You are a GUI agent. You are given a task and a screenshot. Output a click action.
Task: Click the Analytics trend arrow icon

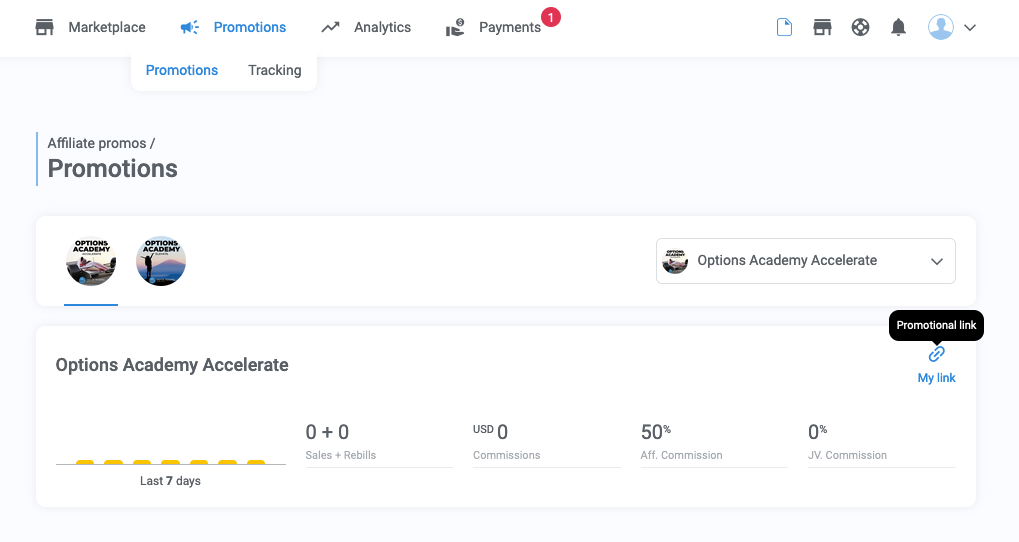pyautogui.click(x=331, y=27)
